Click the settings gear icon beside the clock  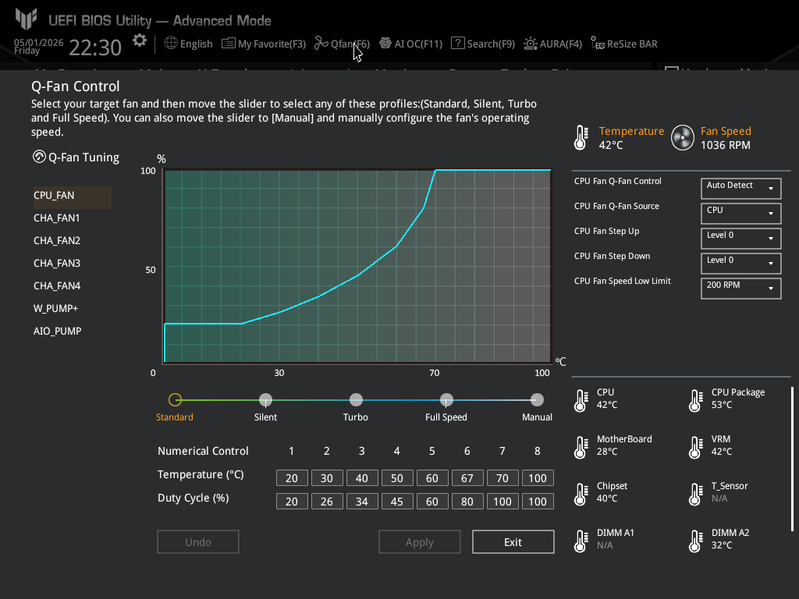click(139, 41)
